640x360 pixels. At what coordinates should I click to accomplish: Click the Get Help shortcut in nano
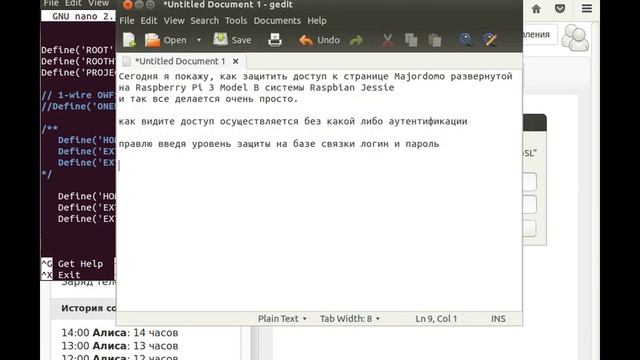pos(72,264)
